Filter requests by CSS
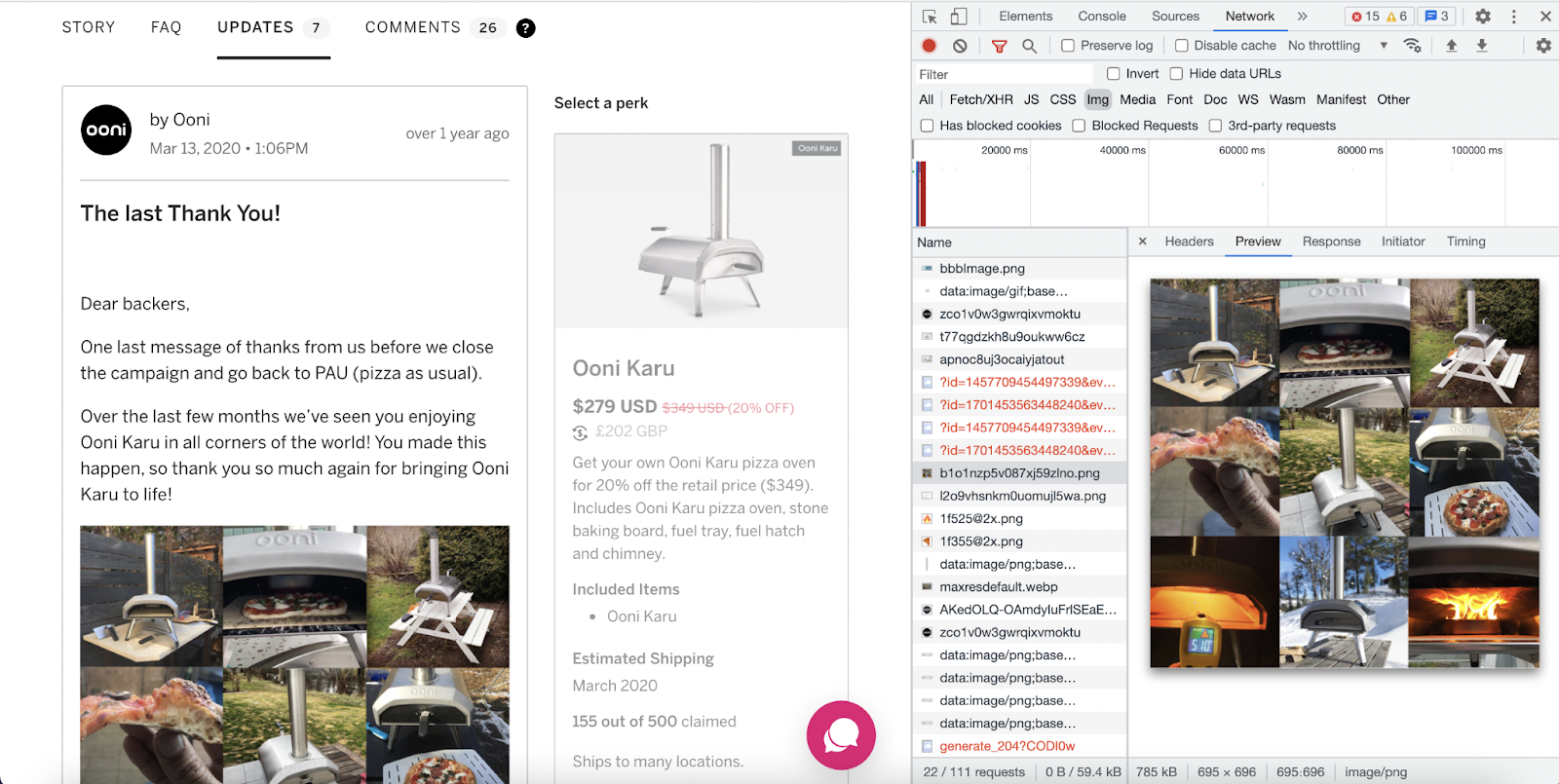The height and width of the screenshot is (784, 1559). pos(1063,99)
